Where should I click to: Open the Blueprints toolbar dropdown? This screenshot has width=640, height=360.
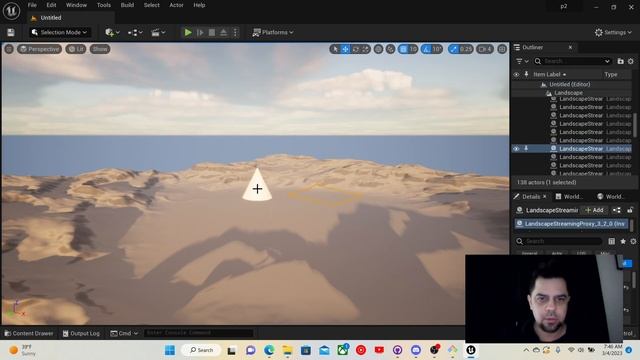(x=135, y=32)
